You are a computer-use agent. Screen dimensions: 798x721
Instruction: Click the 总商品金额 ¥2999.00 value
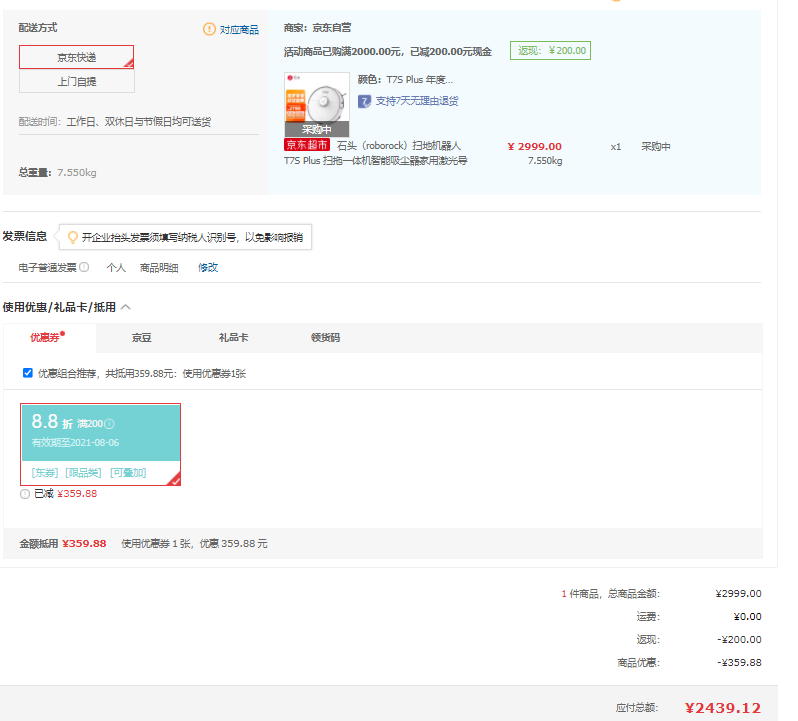738,593
